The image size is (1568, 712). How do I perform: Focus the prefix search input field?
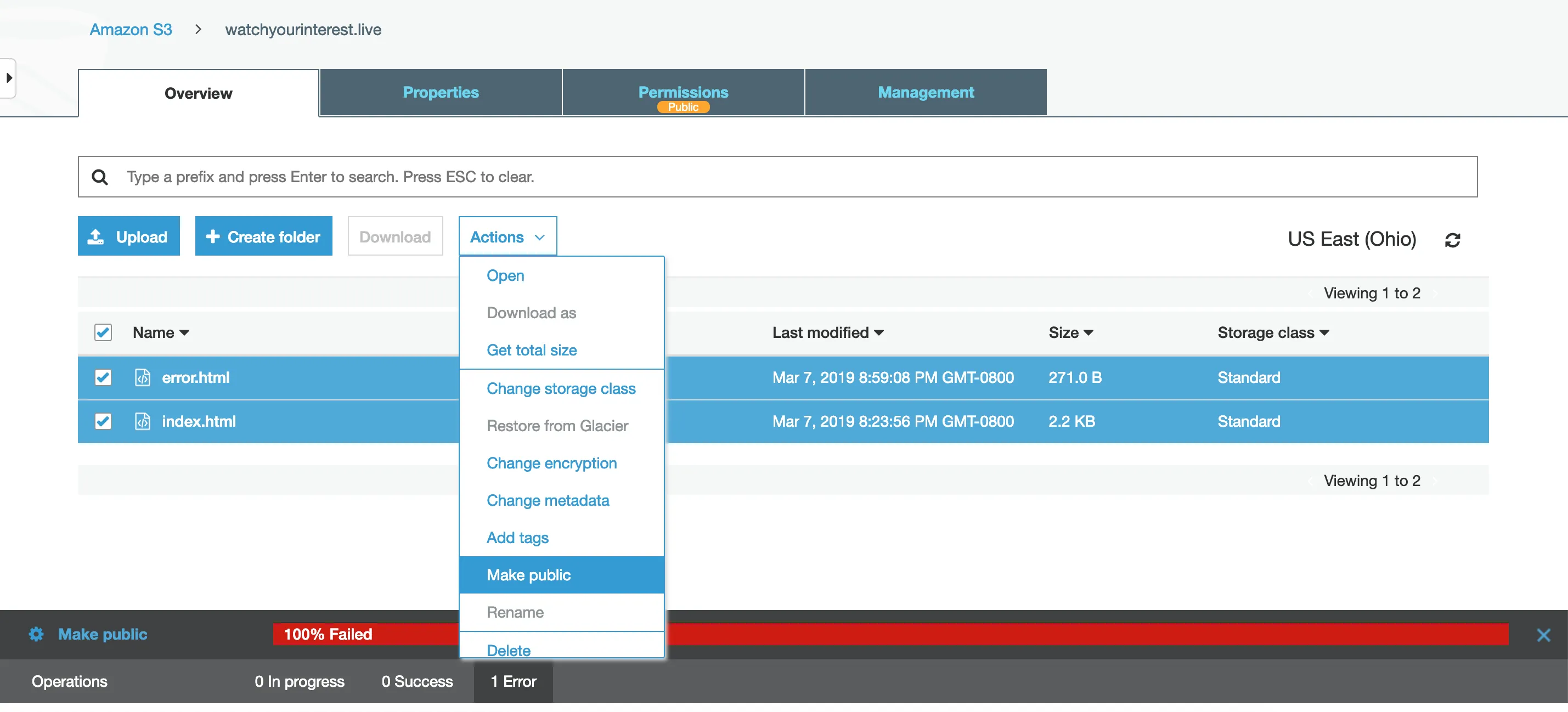791,177
